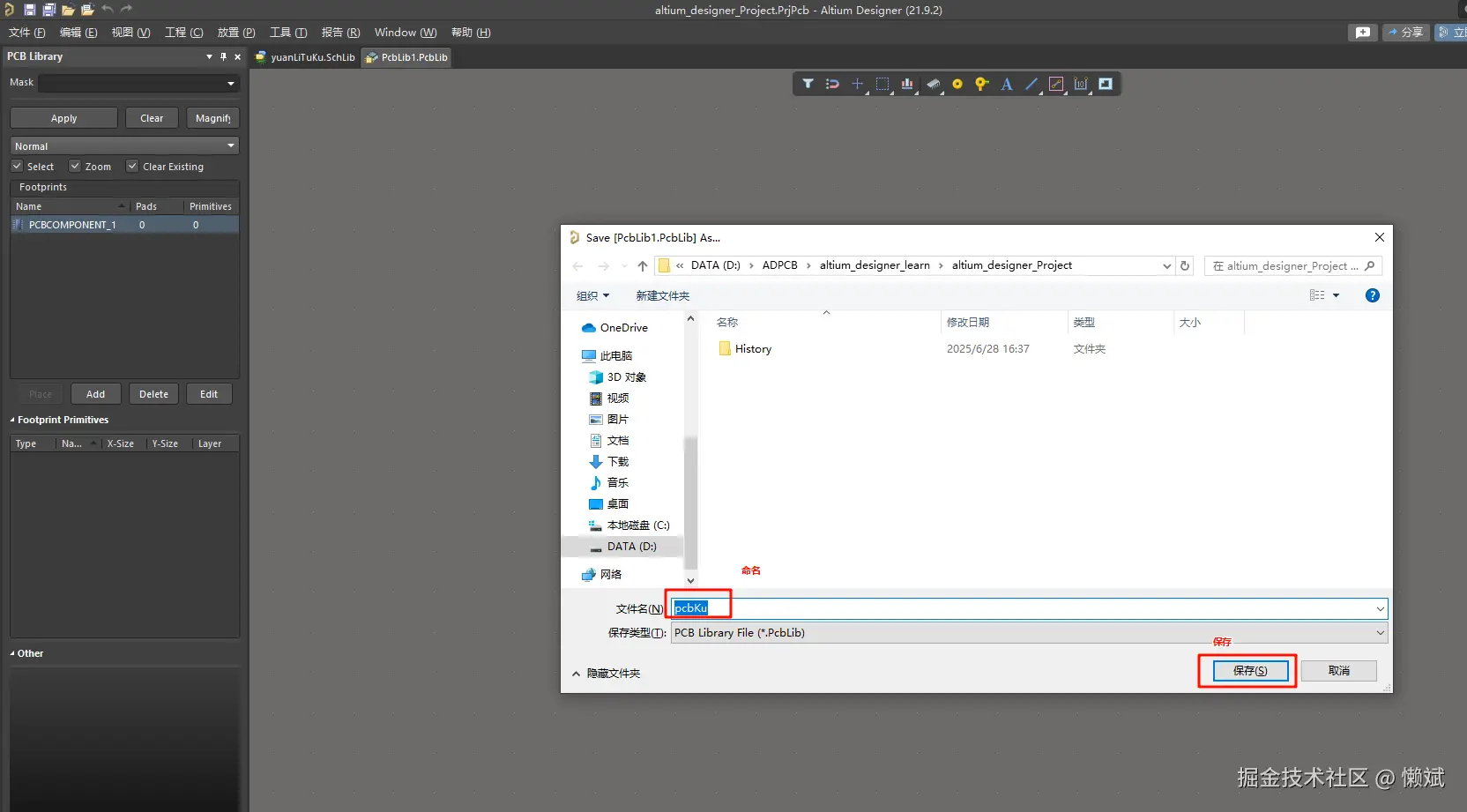Collapse the Other section
The height and width of the screenshot is (812, 1467).
[12, 653]
